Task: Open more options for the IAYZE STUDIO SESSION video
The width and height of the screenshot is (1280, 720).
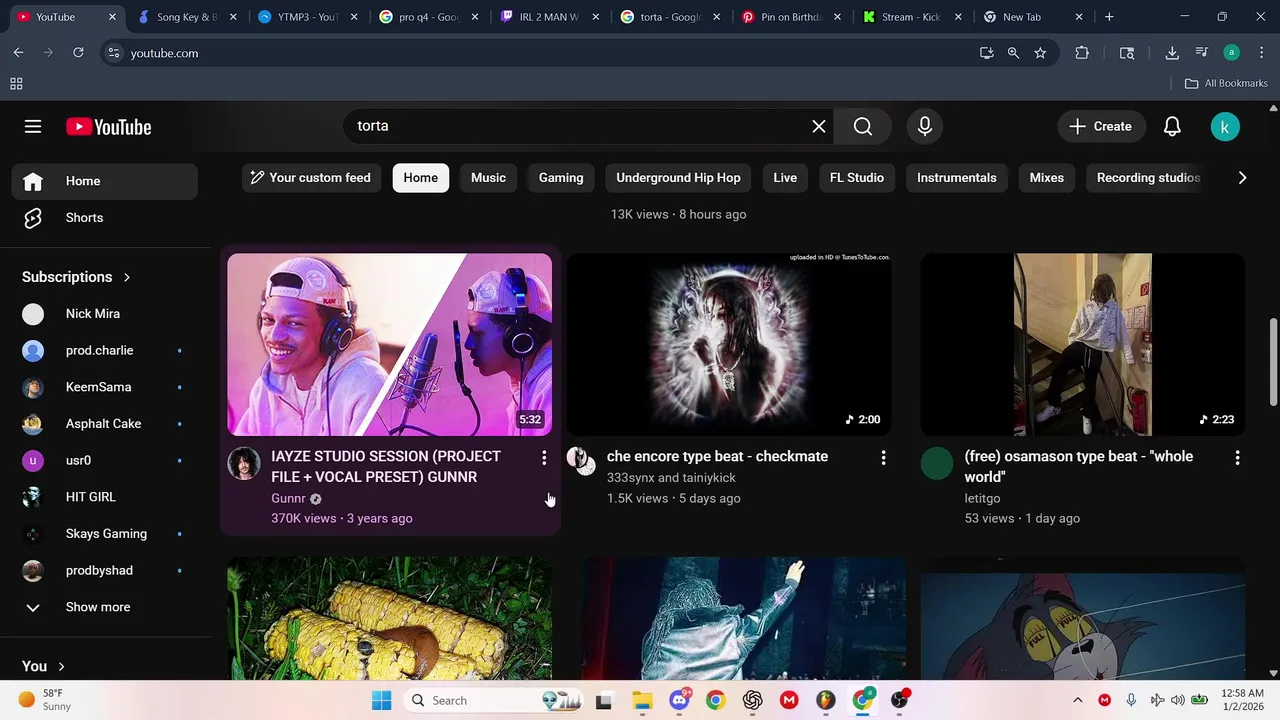Action: click(544, 458)
